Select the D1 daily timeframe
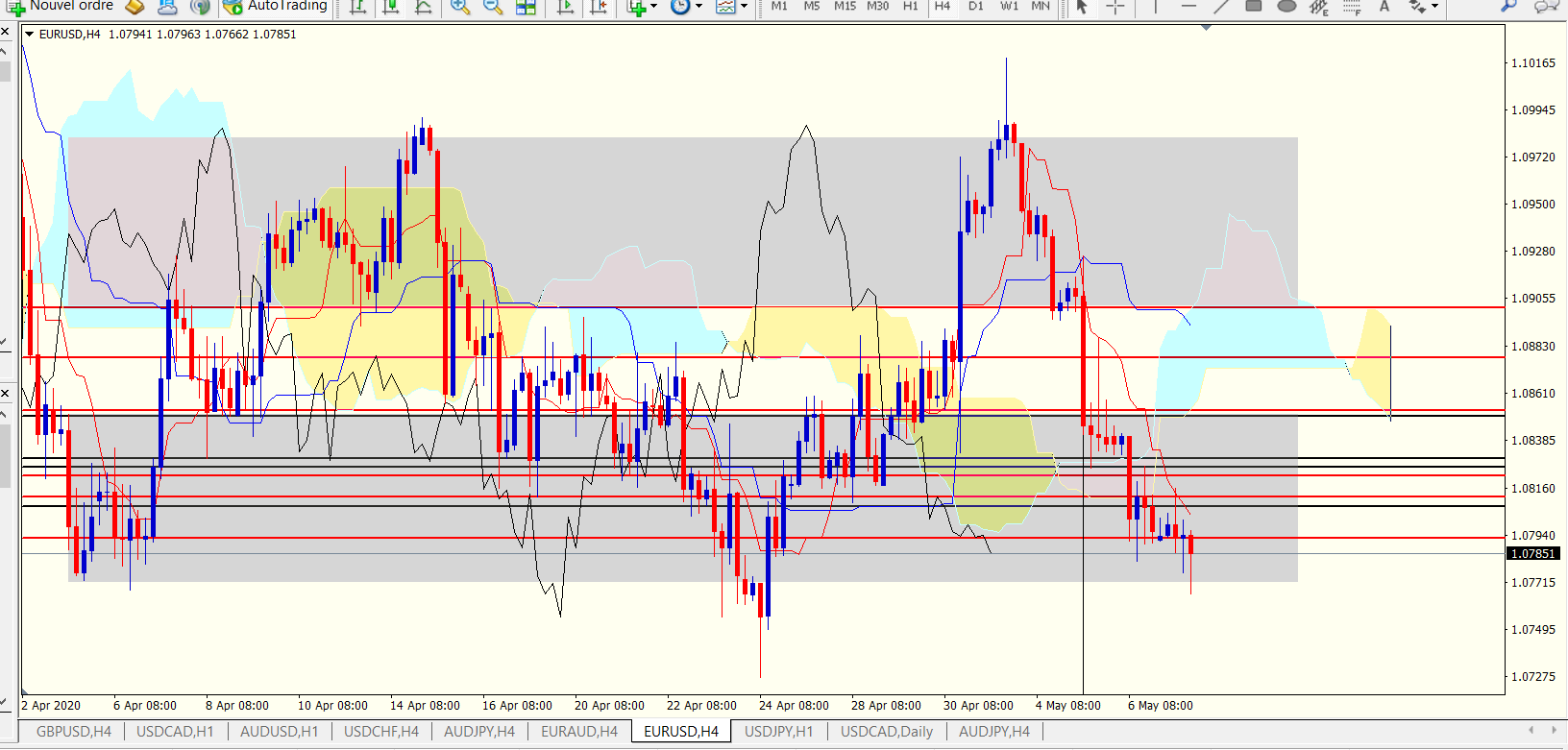This screenshot has width=1568, height=750. coord(976,6)
